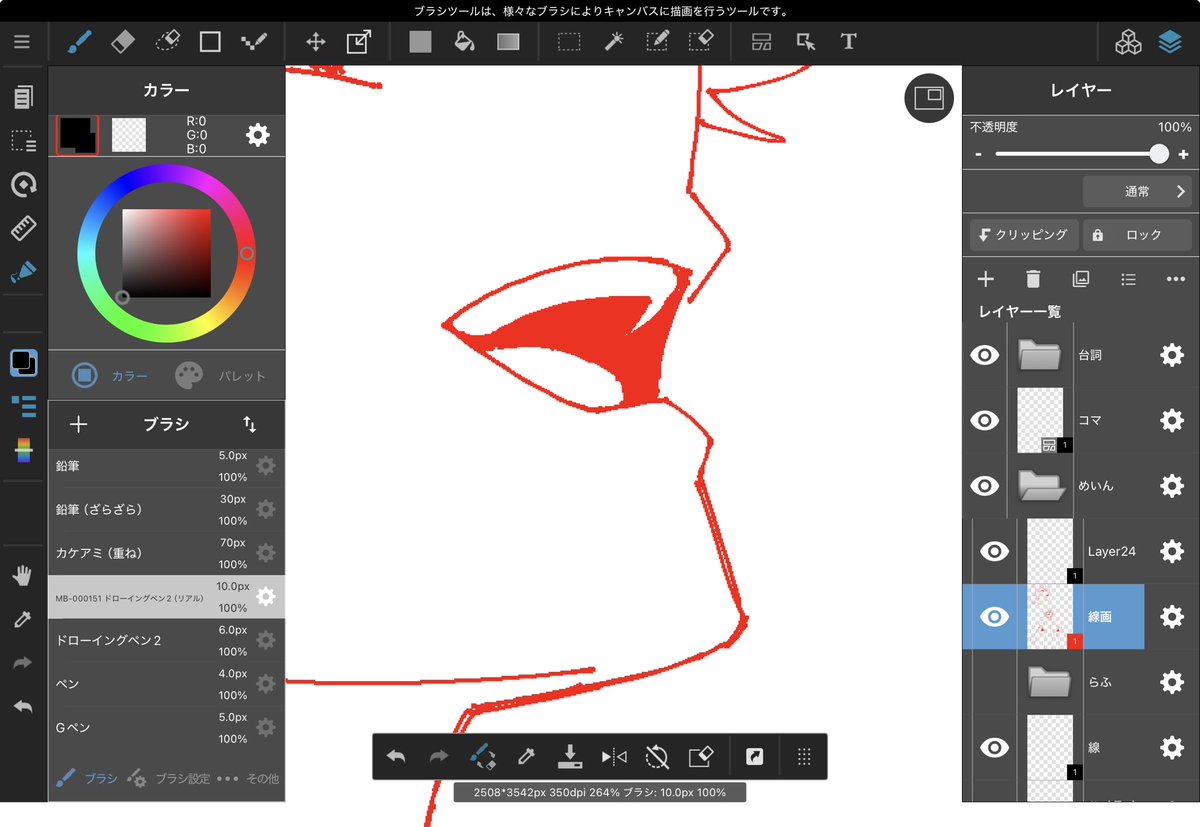Select the カケアミ（重ね） brush
The width and height of the screenshot is (1200, 827).
coord(166,553)
